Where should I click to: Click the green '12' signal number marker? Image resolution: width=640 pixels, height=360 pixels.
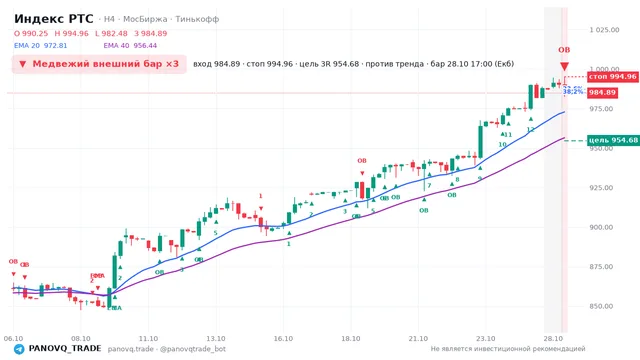point(531,130)
